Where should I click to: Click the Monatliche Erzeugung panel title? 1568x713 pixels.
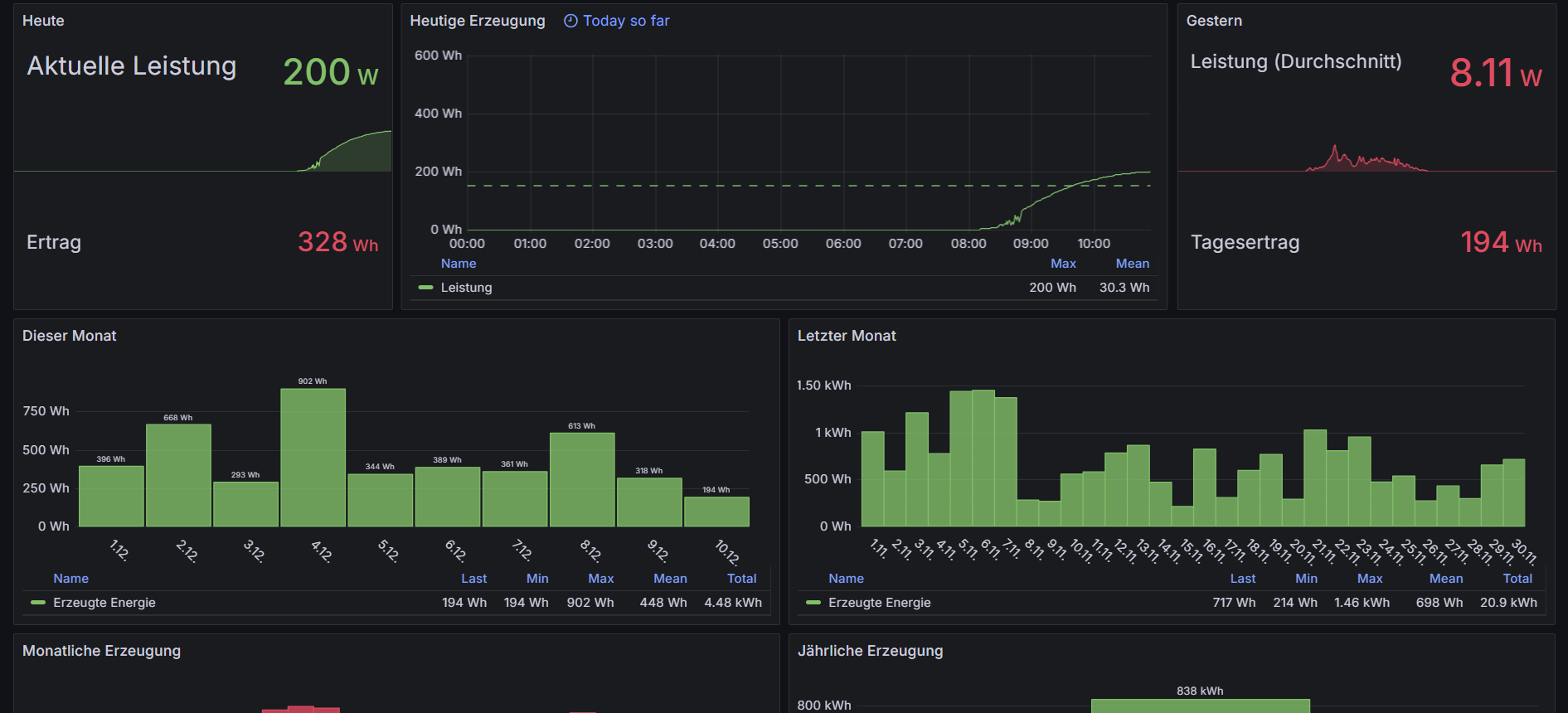101,651
